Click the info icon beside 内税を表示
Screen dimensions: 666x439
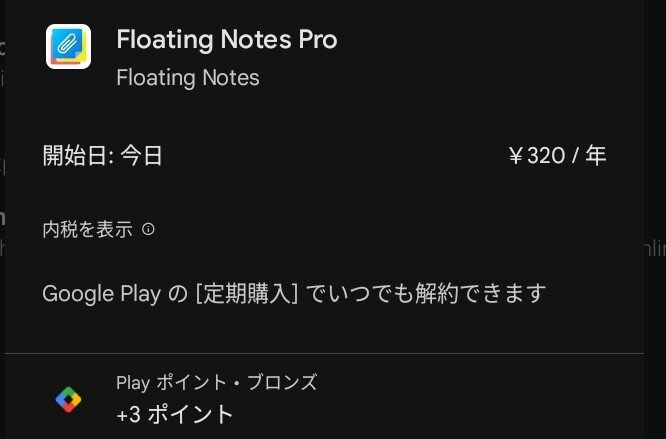point(148,230)
